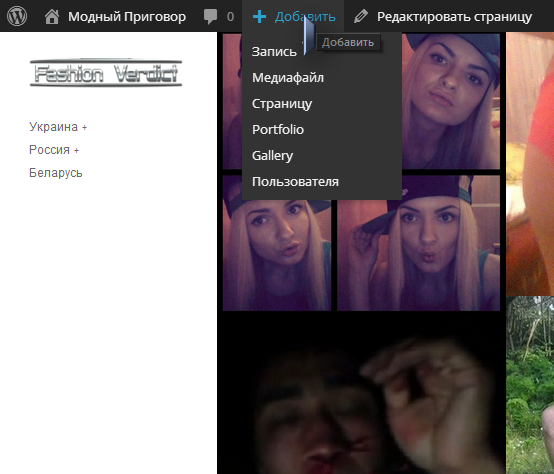554x474 pixels.
Task: Open the Добавить admin bar menu
Action: [x=293, y=16]
